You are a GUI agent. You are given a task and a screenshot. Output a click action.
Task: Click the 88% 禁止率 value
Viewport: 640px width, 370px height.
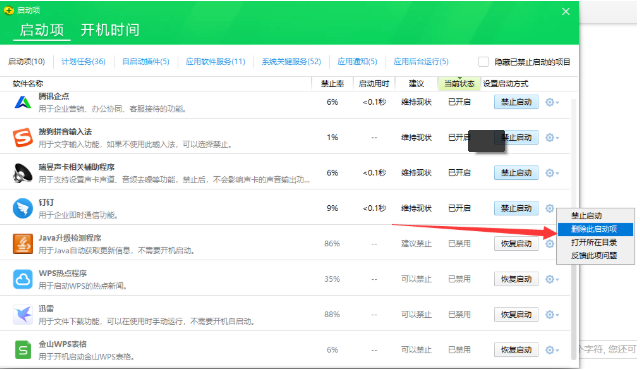(x=332, y=315)
